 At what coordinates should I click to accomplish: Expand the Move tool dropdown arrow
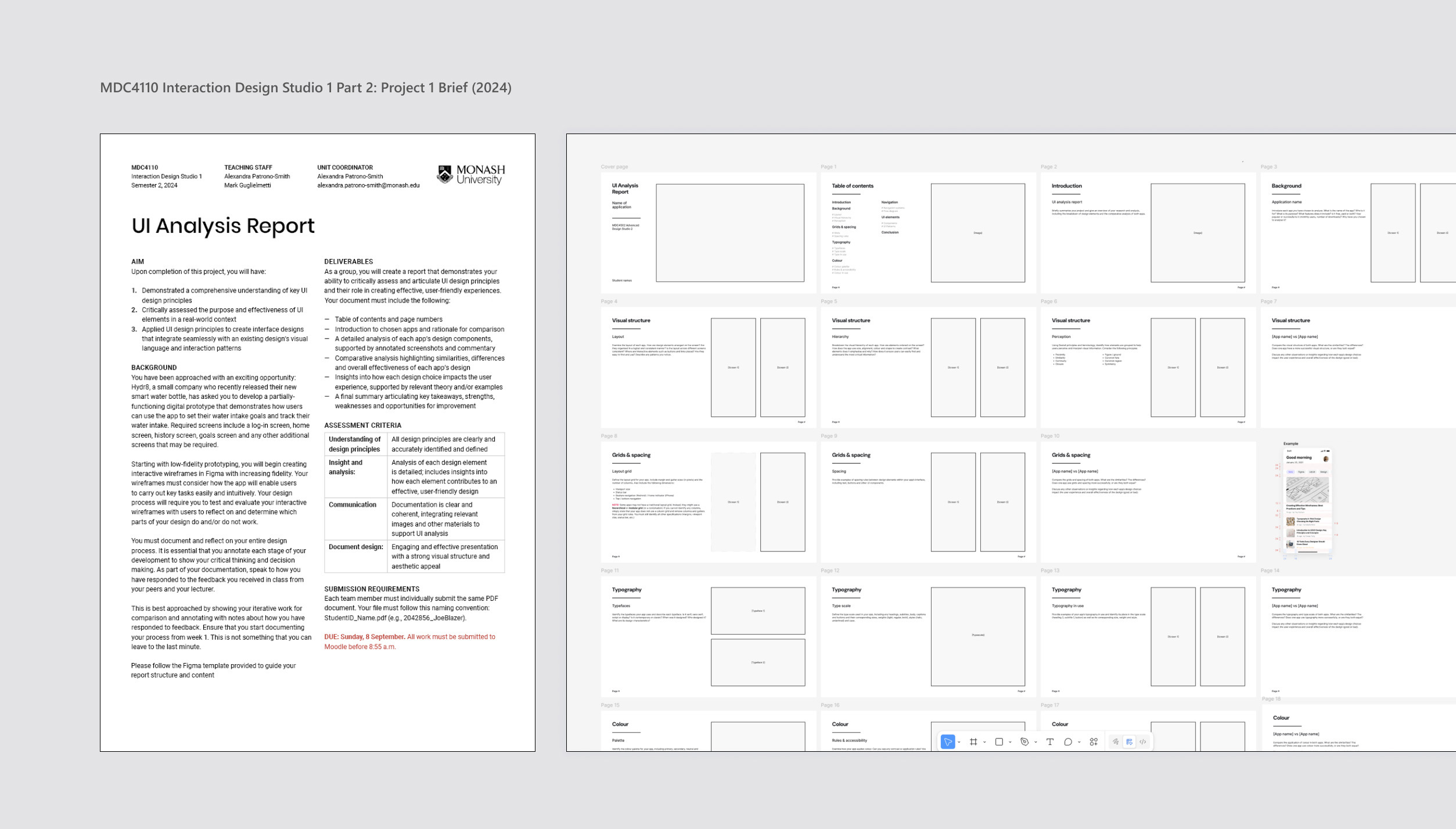pos(959,742)
